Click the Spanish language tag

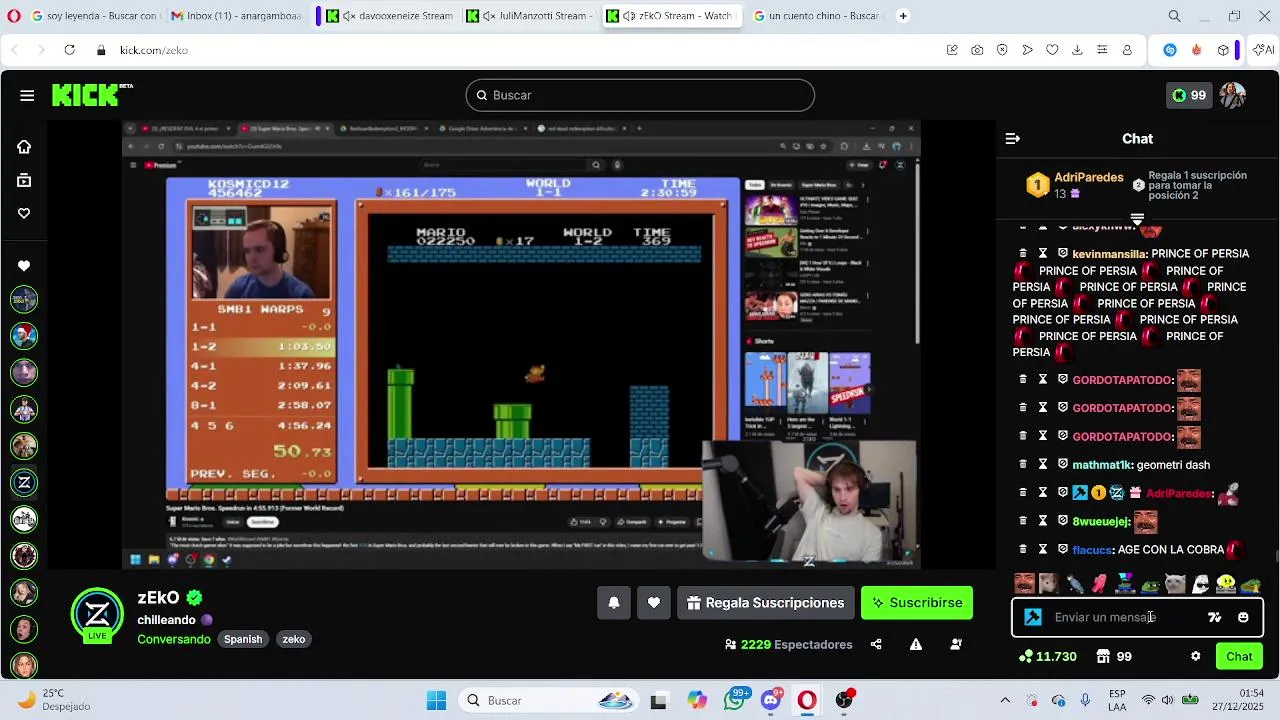coord(243,639)
